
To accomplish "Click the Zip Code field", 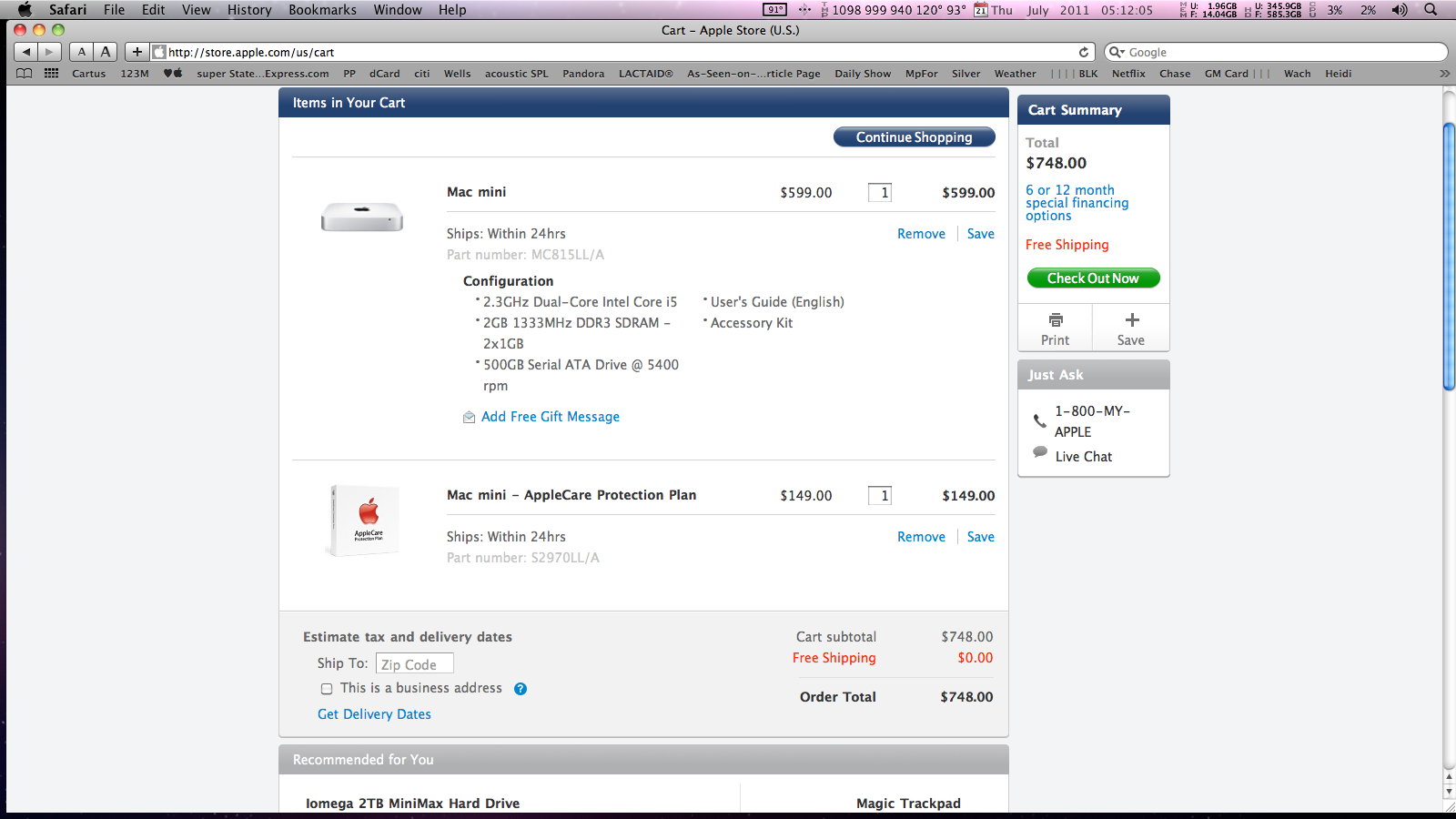I will (415, 664).
